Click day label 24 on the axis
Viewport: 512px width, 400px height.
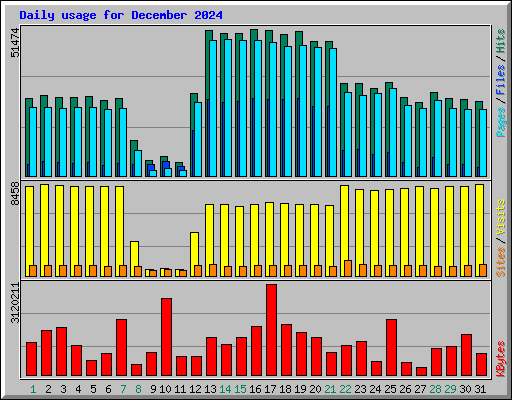[375, 389]
